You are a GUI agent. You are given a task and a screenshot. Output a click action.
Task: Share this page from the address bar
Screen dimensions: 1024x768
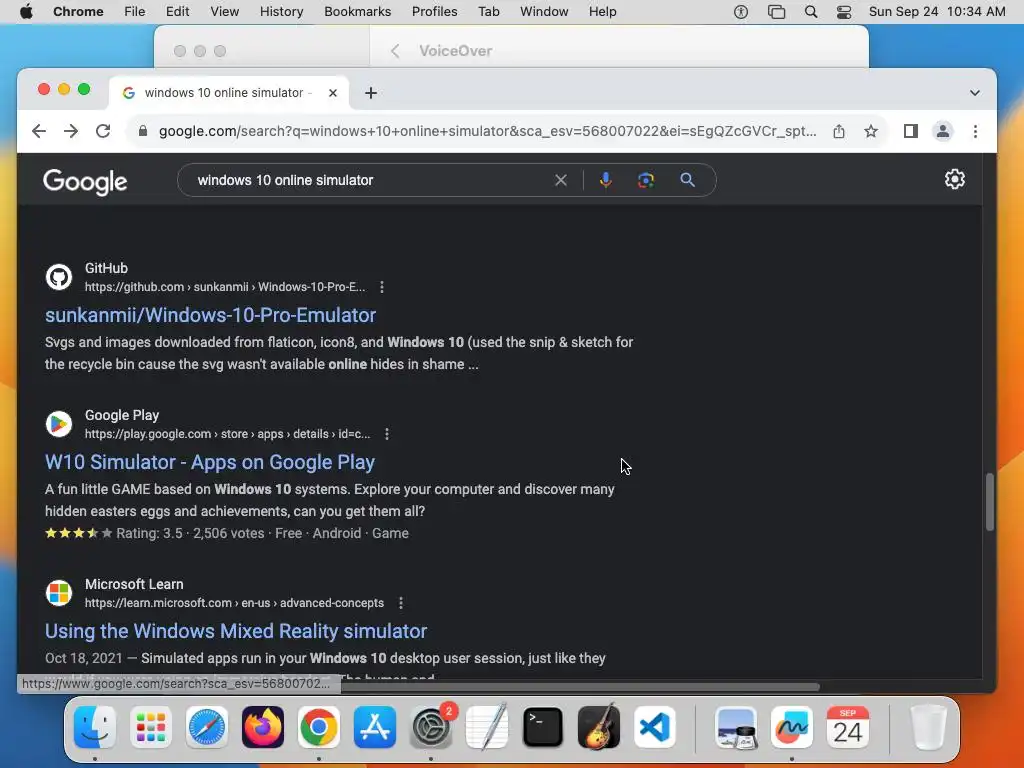[x=839, y=131]
